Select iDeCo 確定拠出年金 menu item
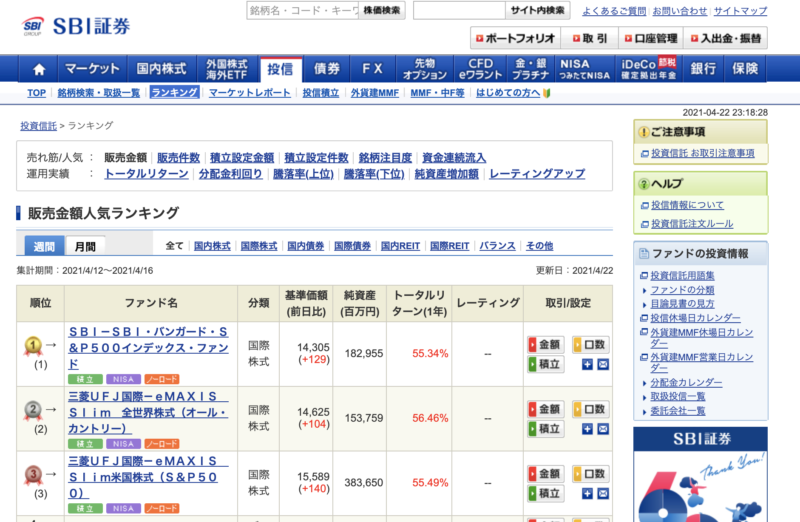Viewport: 800px width, 522px height. click(x=648, y=69)
